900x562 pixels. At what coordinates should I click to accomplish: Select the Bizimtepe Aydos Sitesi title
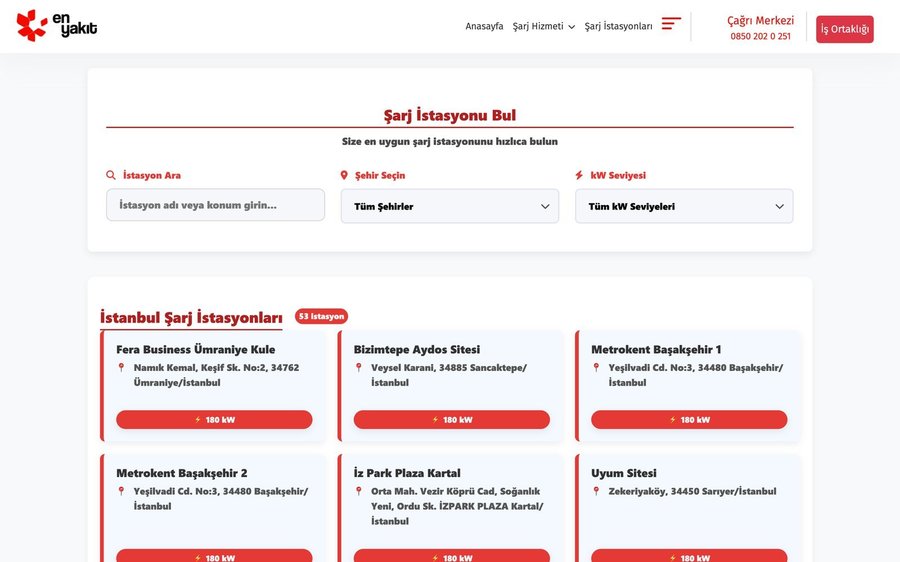coord(417,350)
